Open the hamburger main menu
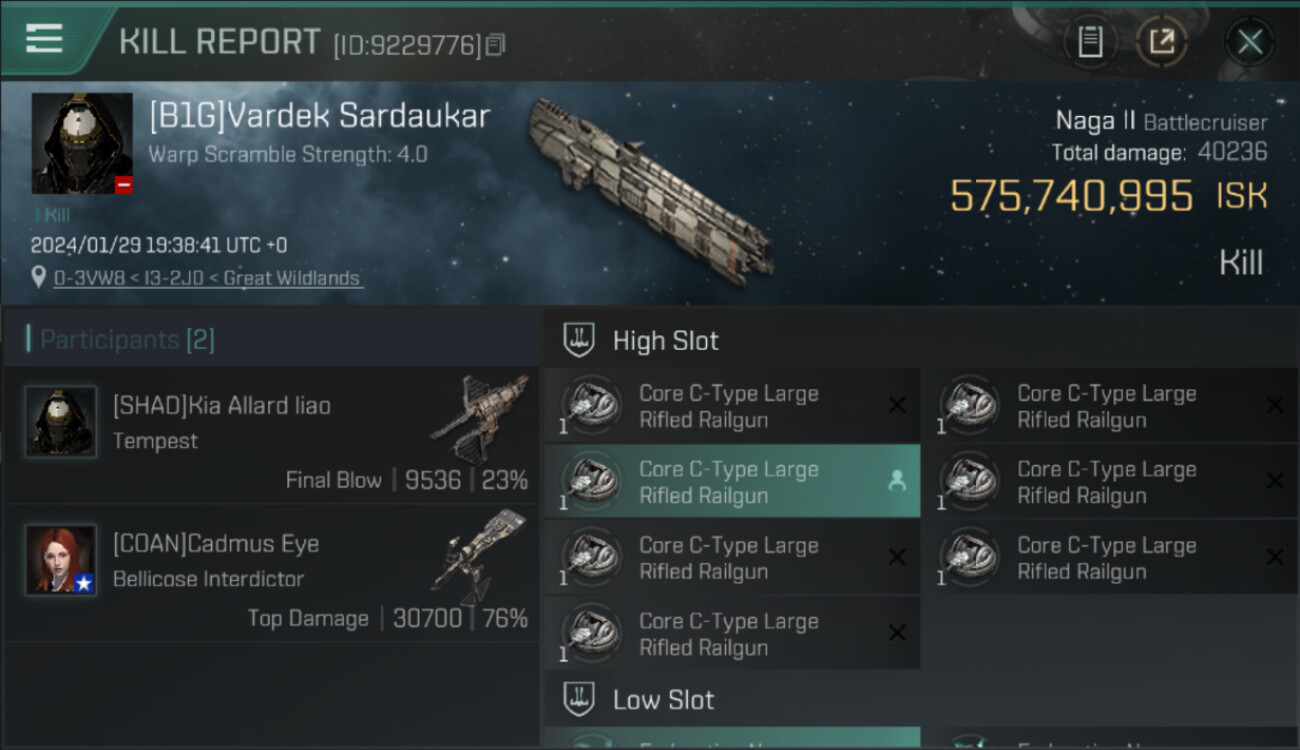Image resolution: width=1300 pixels, height=750 pixels. click(x=45, y=40)
